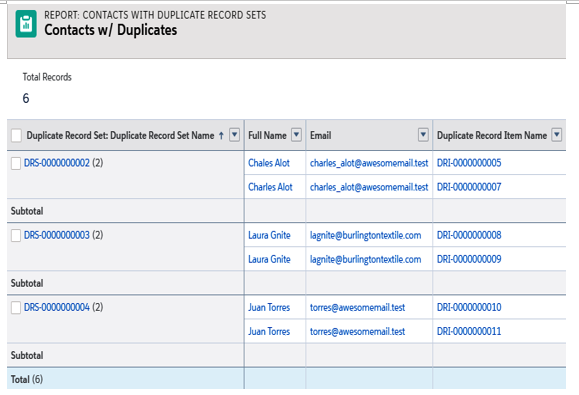The height and width of the screenshot is (395, 579).
Task: Open duplicate item DRI-0000000007
Action: pyautogui.click(x=469, y=187)
